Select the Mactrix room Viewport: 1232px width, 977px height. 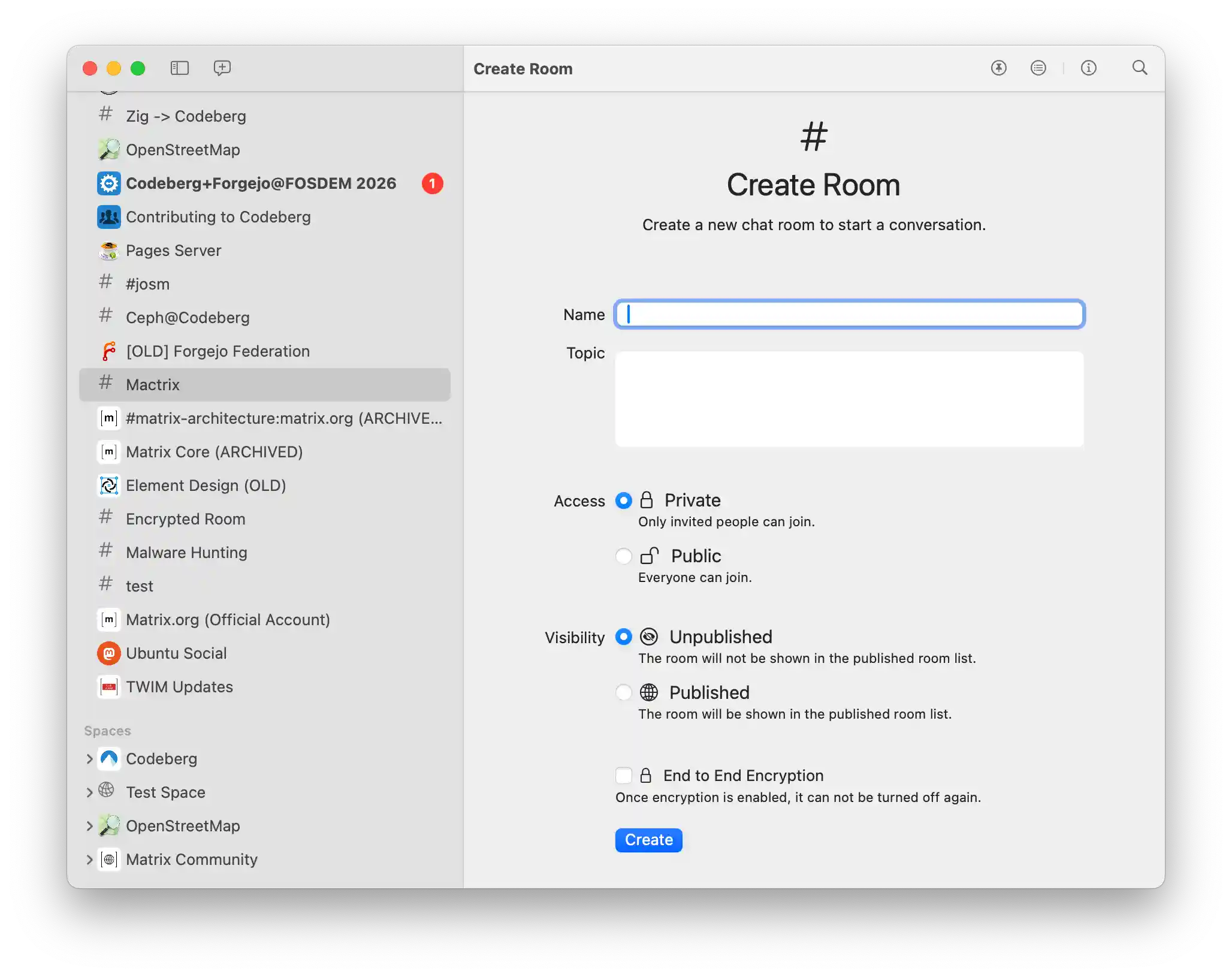152,384
